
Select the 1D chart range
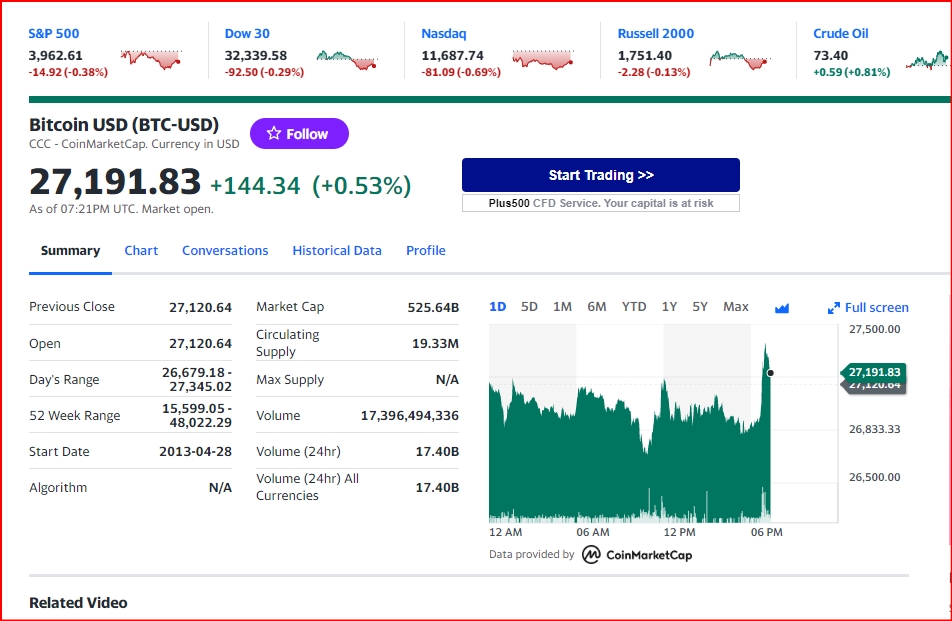[x=497, y=307]
